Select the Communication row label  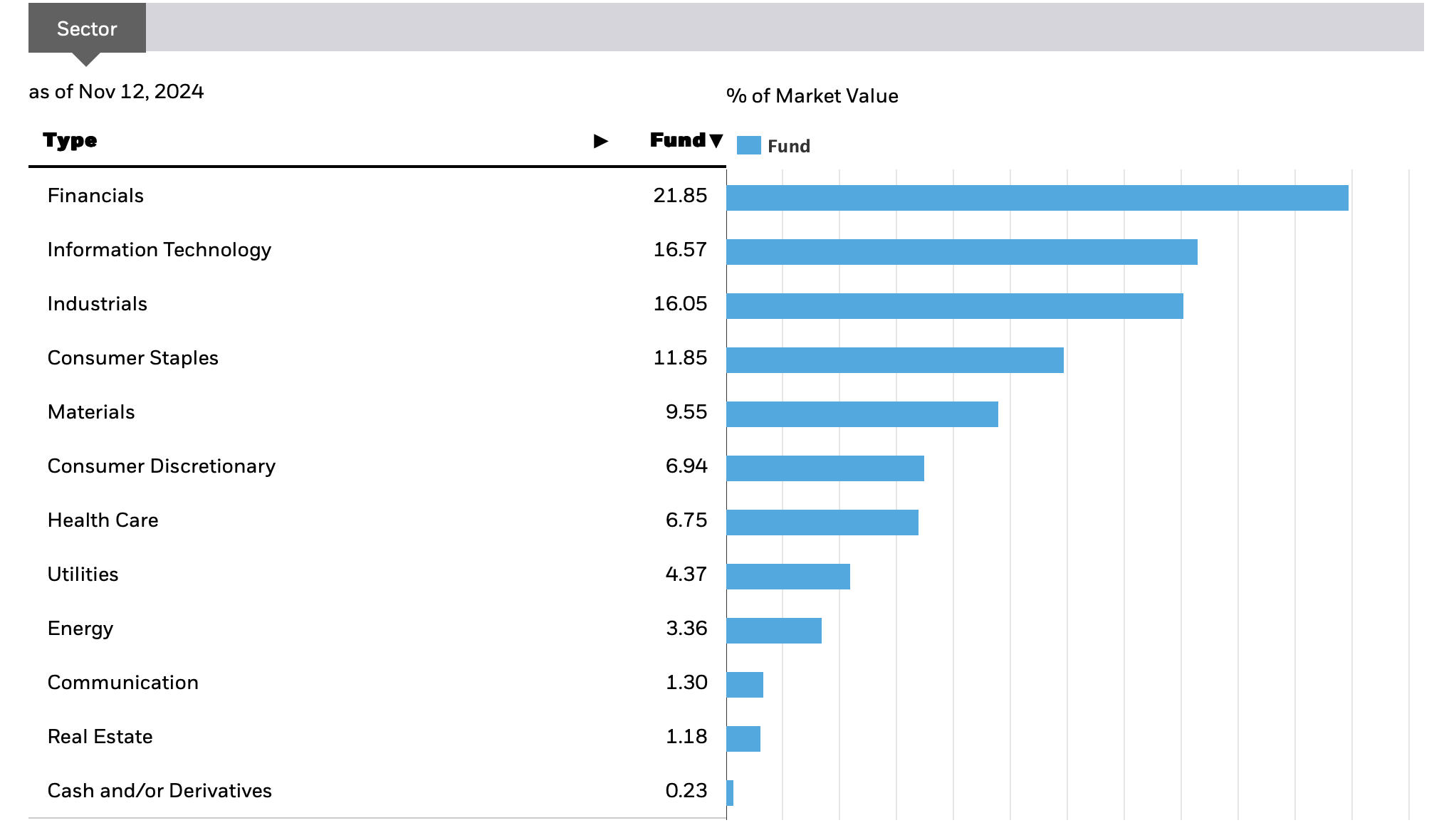point(123,683)
